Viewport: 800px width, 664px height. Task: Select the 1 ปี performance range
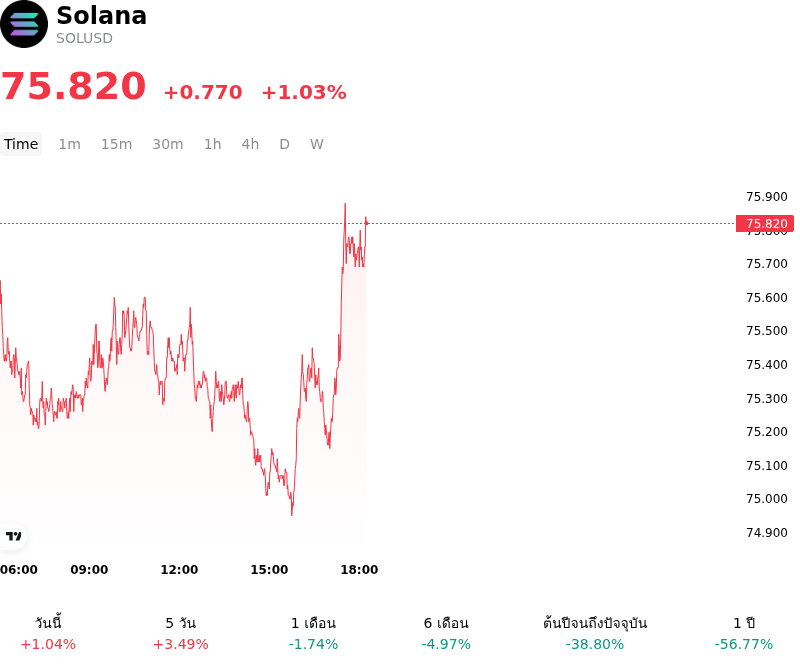point(744,633)
